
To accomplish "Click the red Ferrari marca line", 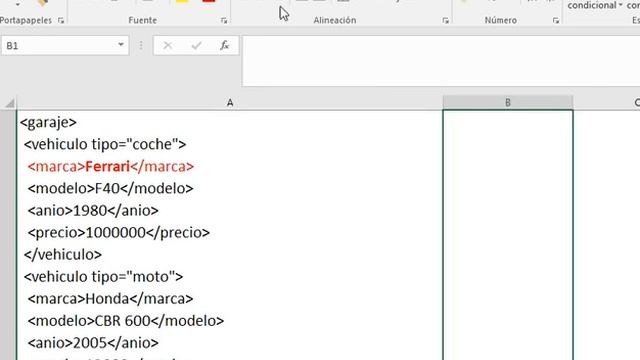I will [111, 166].
